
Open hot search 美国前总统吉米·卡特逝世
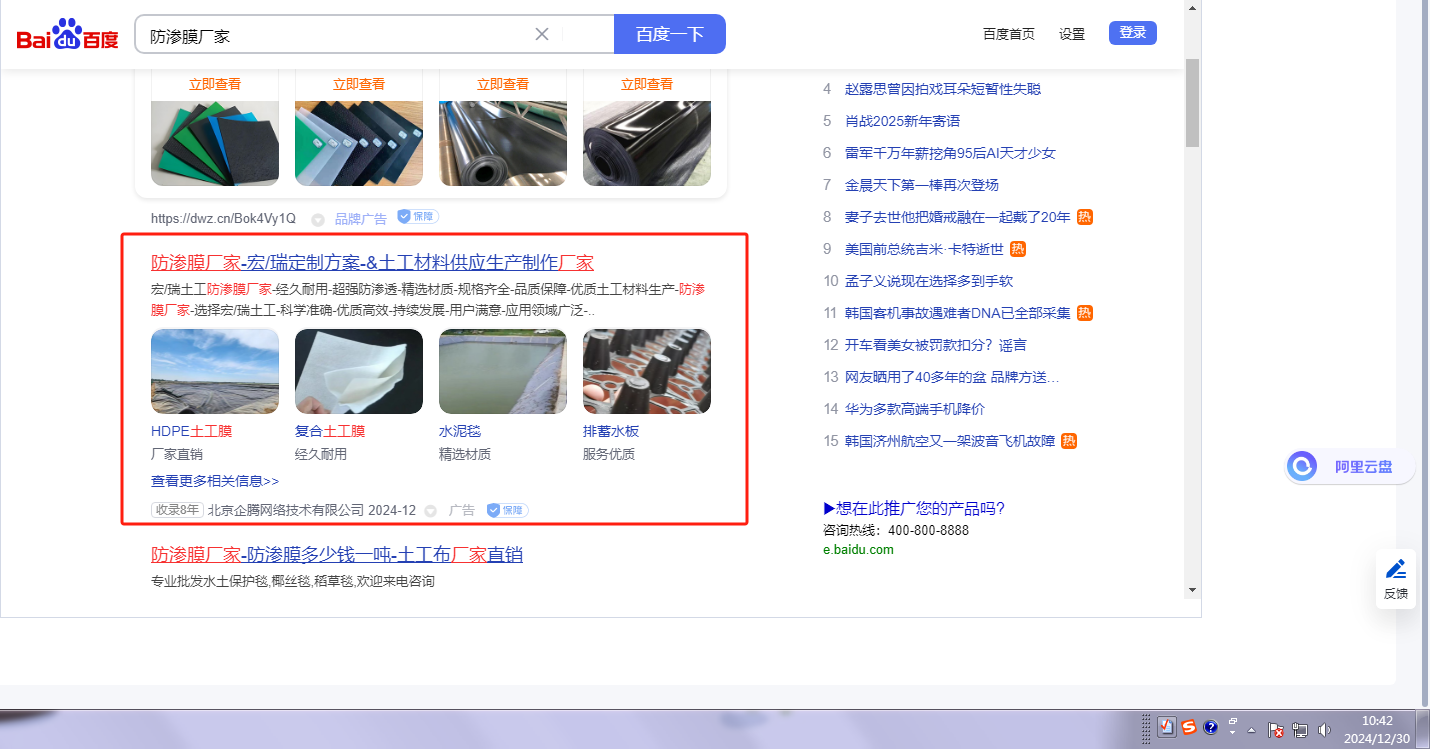(924, 249)
